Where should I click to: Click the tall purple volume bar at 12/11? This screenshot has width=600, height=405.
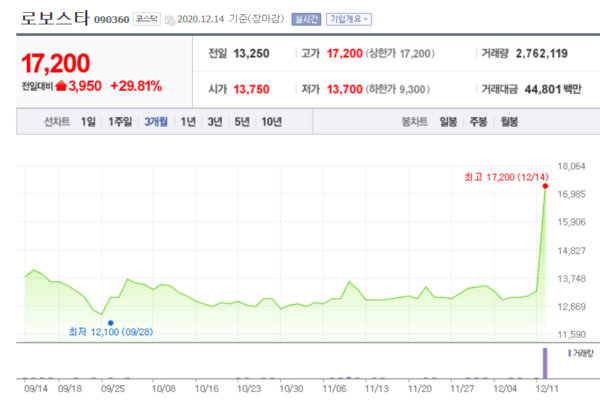coord(545,363)
